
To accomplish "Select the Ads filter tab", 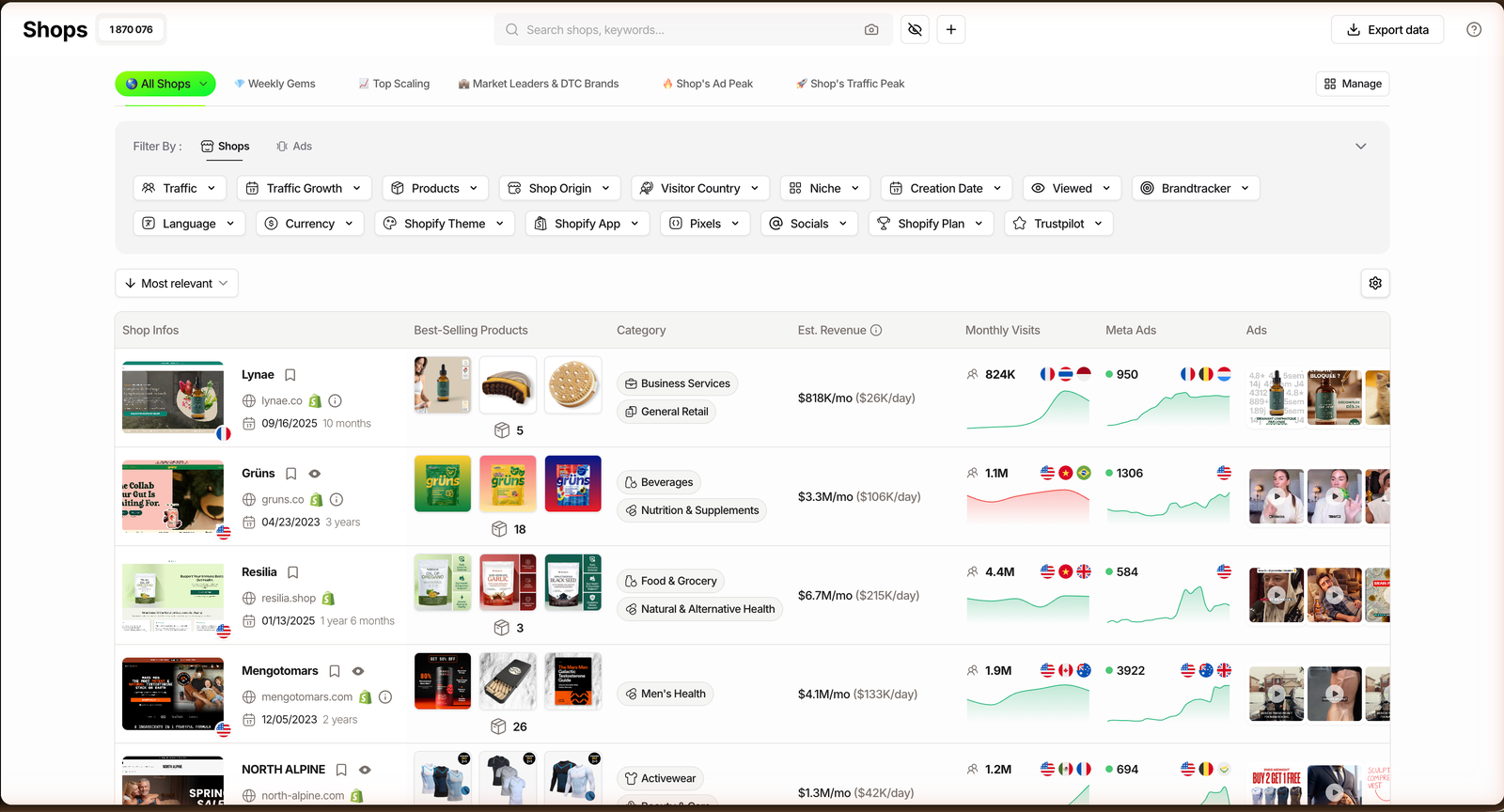I will (294, 147).
